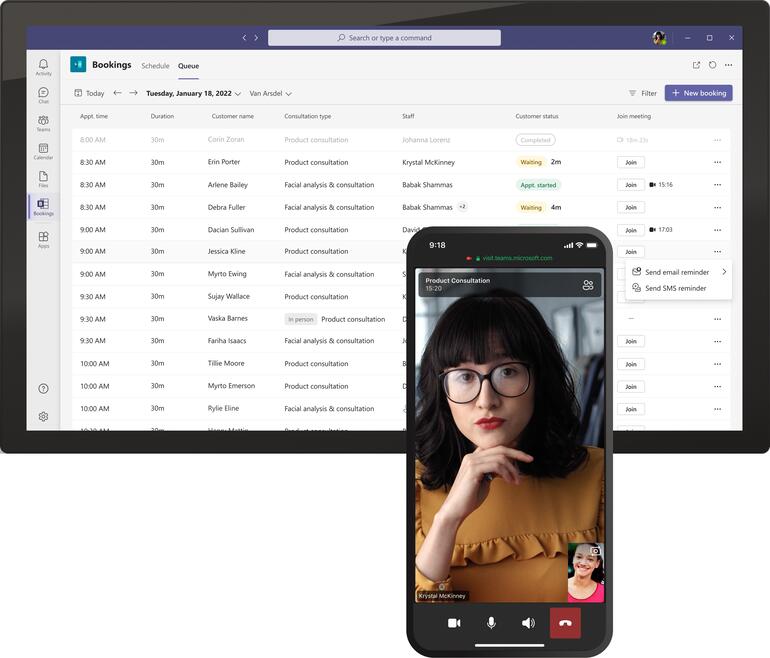
Task: Click In person tag for Vaska Barnes
Action: click(x=301, y=319)
